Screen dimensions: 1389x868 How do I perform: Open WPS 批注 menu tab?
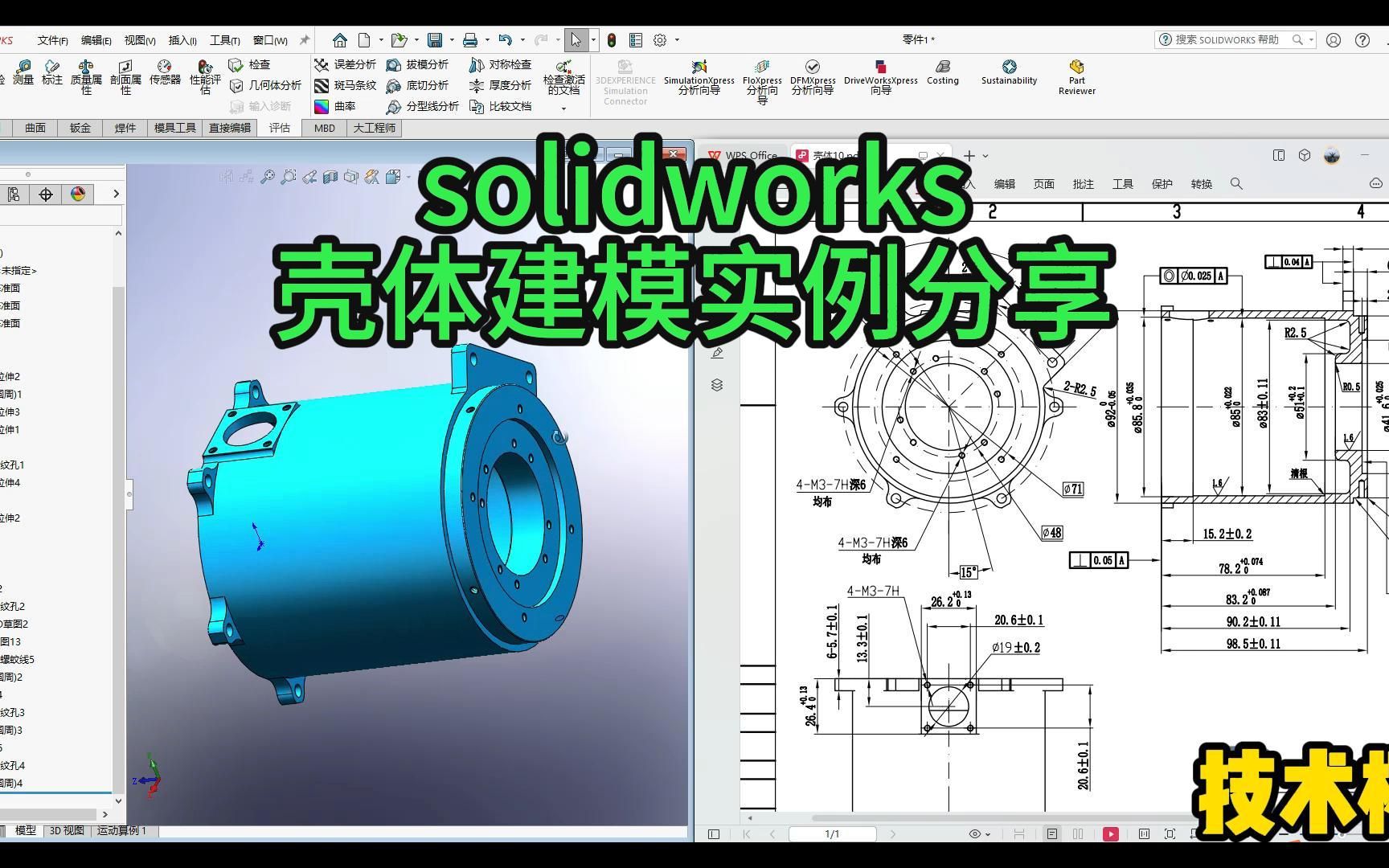click(1083, 184)
